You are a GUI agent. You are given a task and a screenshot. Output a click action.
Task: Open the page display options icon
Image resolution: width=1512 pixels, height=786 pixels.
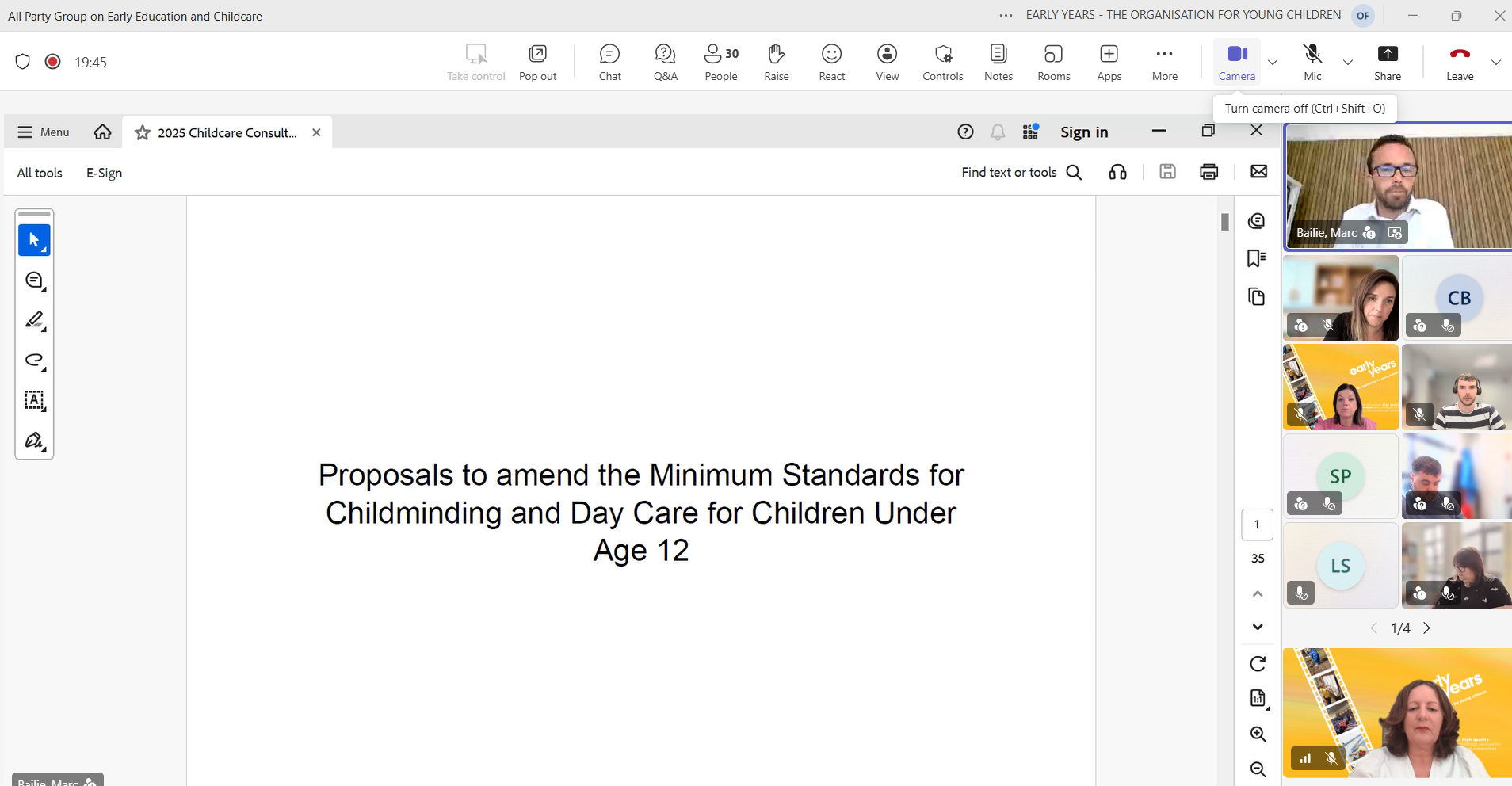coord(1258,698)
